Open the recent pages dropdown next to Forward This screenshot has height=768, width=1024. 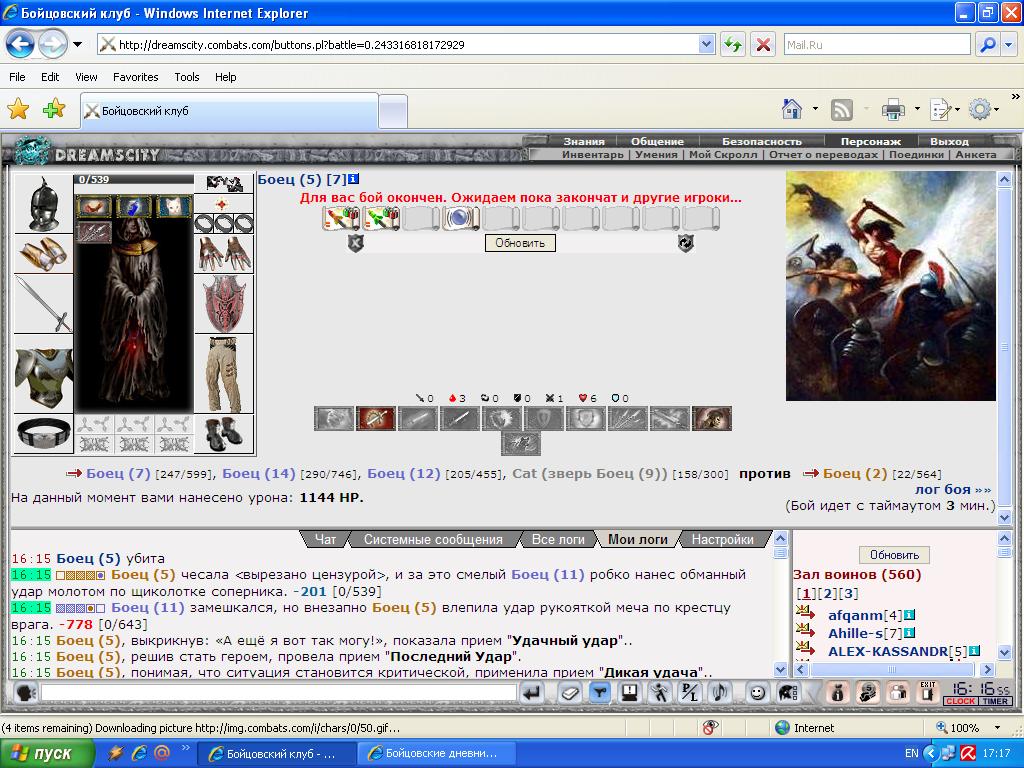point(78,44)
